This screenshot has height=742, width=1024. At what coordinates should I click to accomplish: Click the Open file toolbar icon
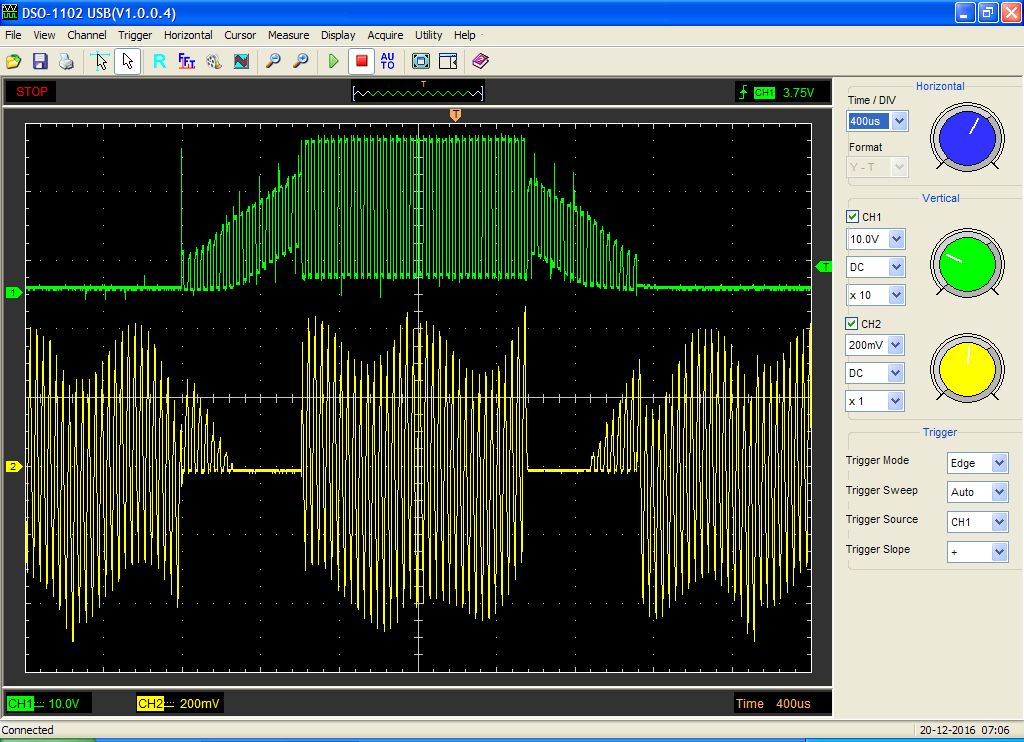pyautogui.click(x=13, y=61)
